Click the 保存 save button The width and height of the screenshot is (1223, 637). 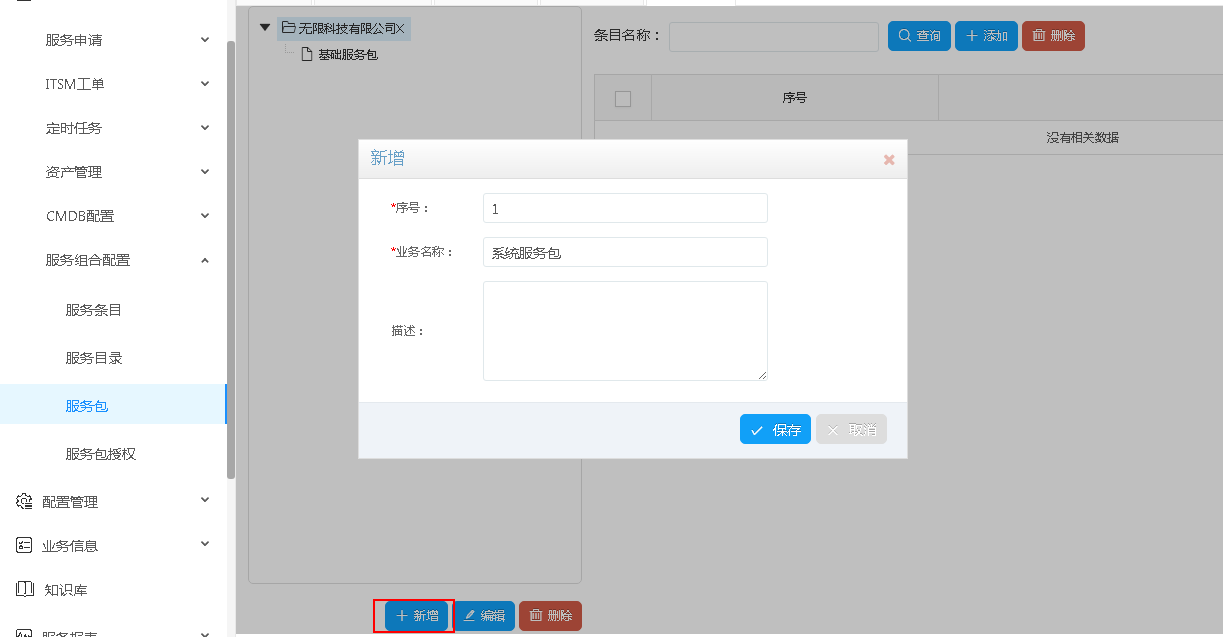[775, 429]
